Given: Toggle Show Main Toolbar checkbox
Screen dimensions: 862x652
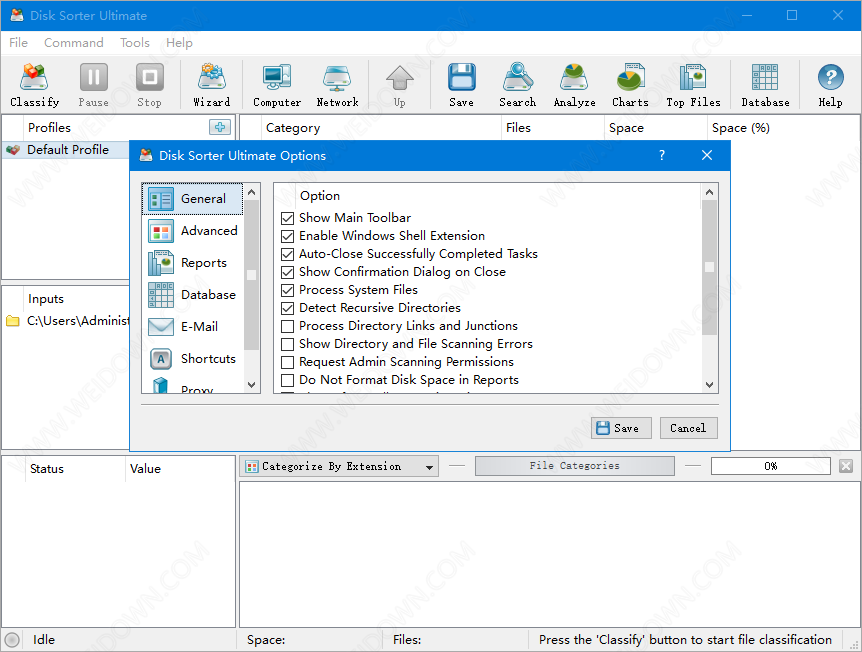Looking at the screenshot, I should (x=288, y=218).
